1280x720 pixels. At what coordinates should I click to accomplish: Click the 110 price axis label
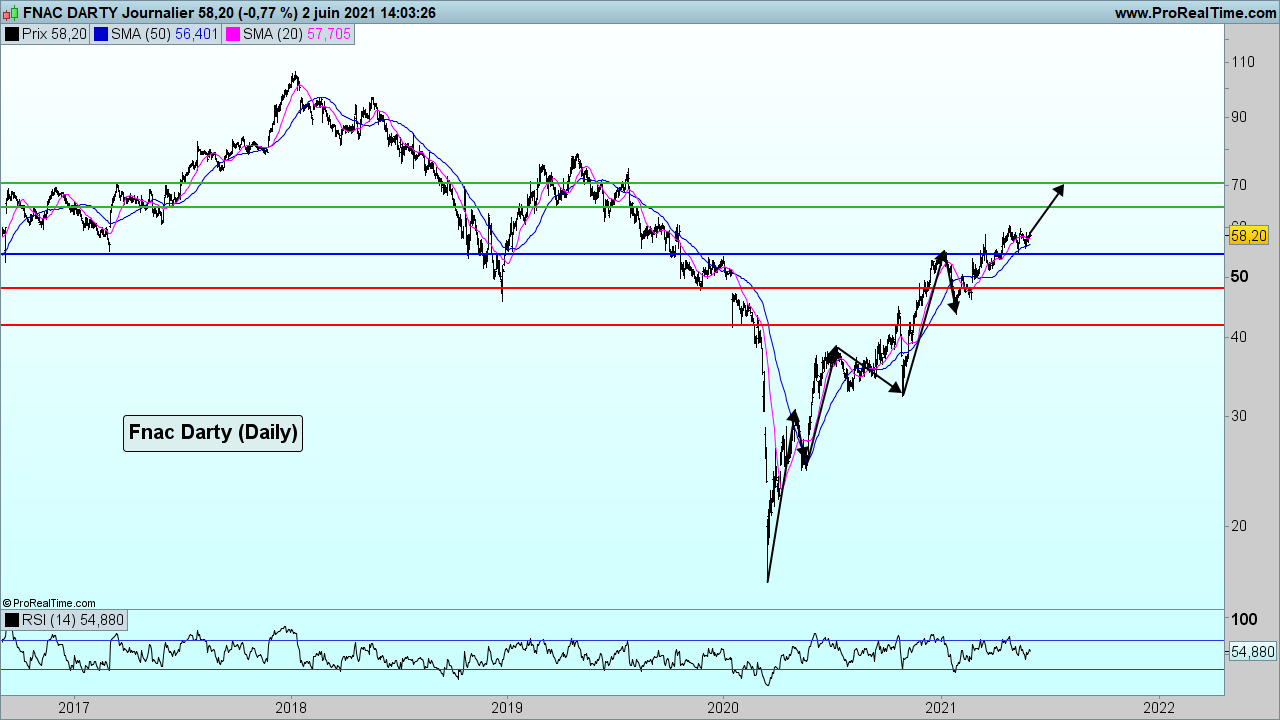[x=1243, y=62]
